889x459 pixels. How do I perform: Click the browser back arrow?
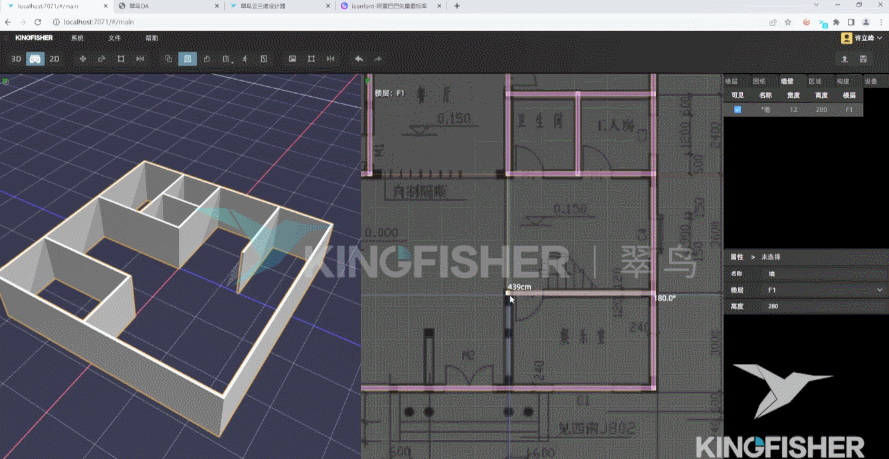tap(8, 22)
